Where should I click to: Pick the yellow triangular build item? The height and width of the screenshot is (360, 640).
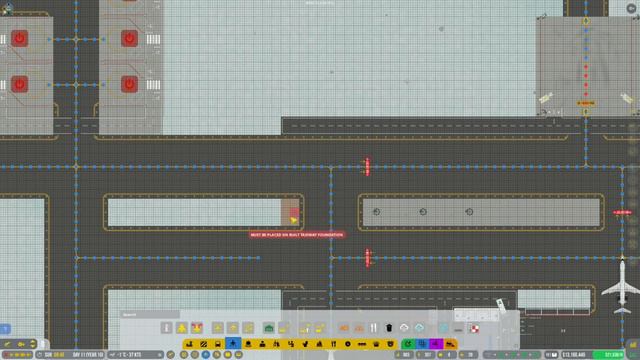click(182, 328)
